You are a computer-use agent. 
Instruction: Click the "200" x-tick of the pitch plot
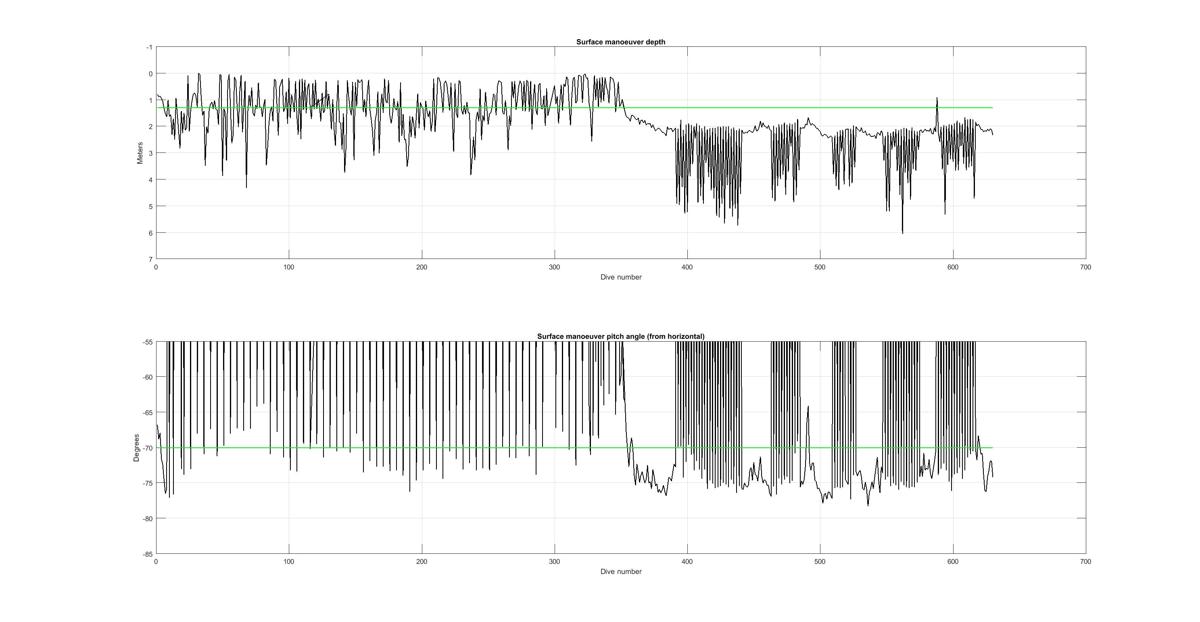421,562
